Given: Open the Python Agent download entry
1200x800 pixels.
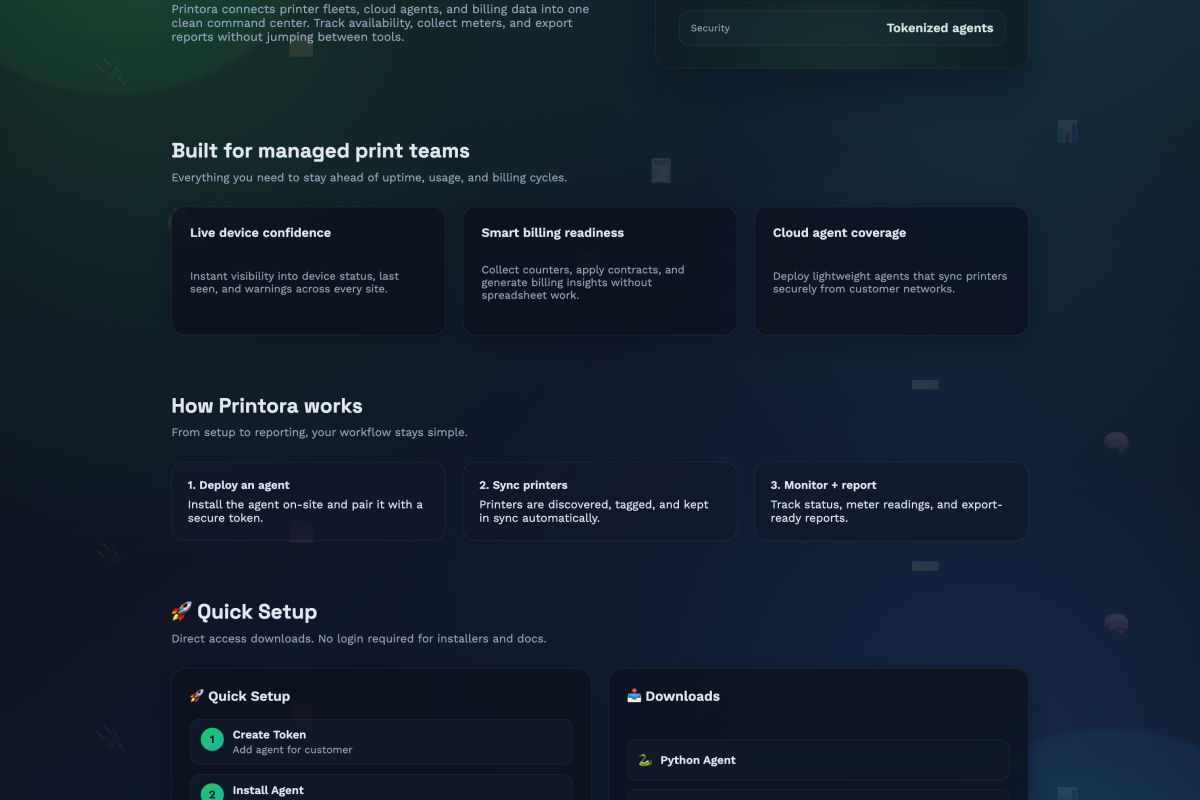Looking at the screenshot, I should 818,760.
